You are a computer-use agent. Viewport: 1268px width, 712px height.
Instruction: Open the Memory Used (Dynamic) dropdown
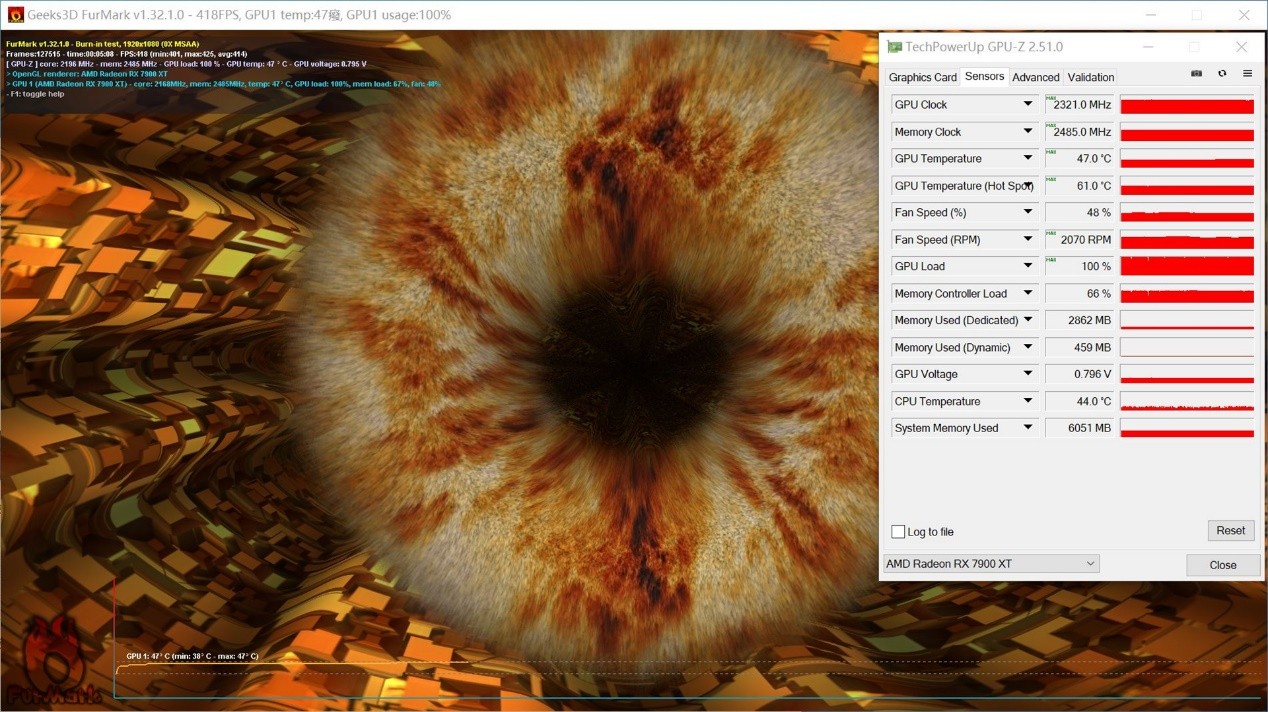[x=1027, y=347]
